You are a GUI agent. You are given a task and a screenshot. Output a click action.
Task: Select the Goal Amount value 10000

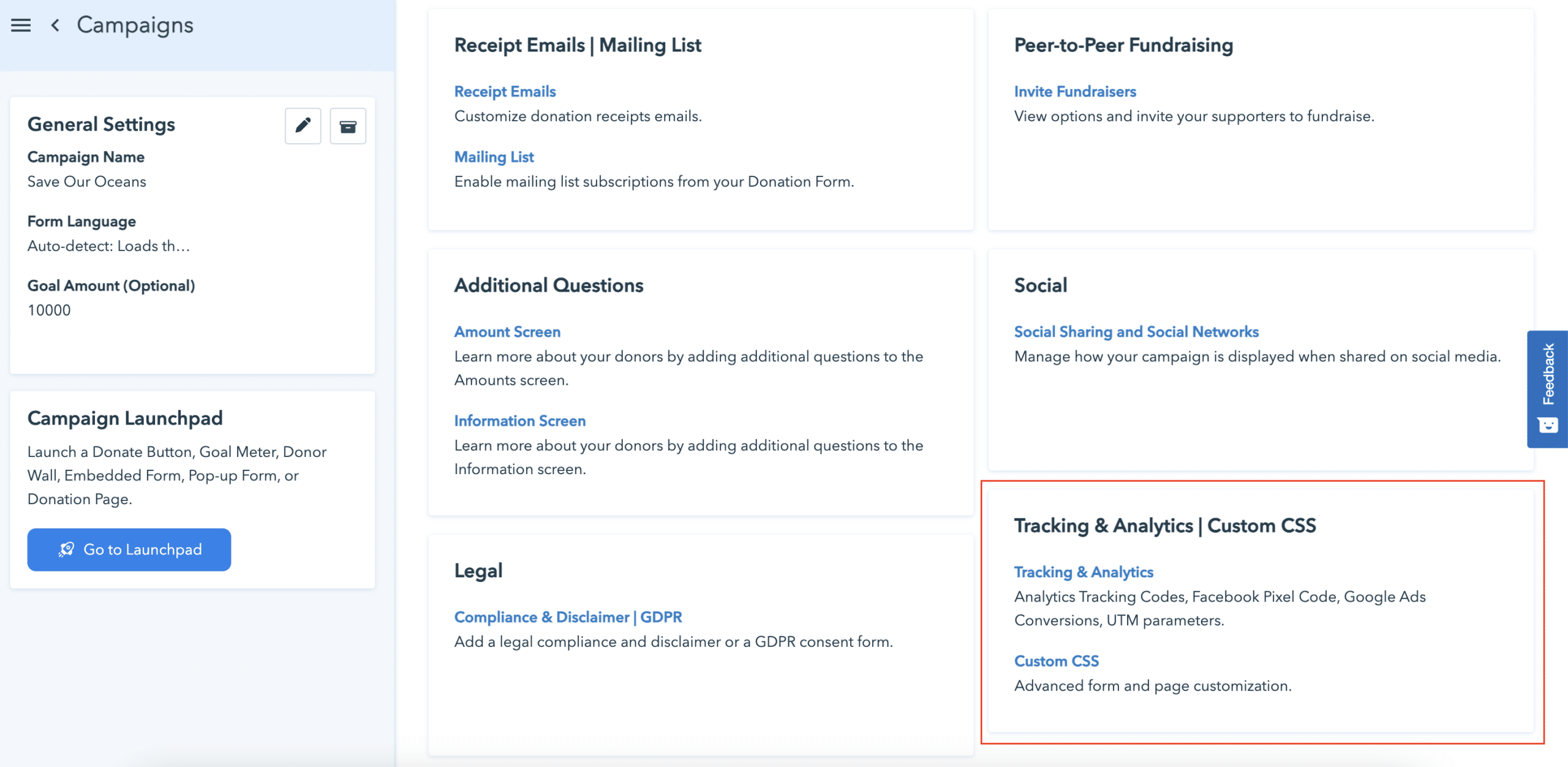pos(50,310)
